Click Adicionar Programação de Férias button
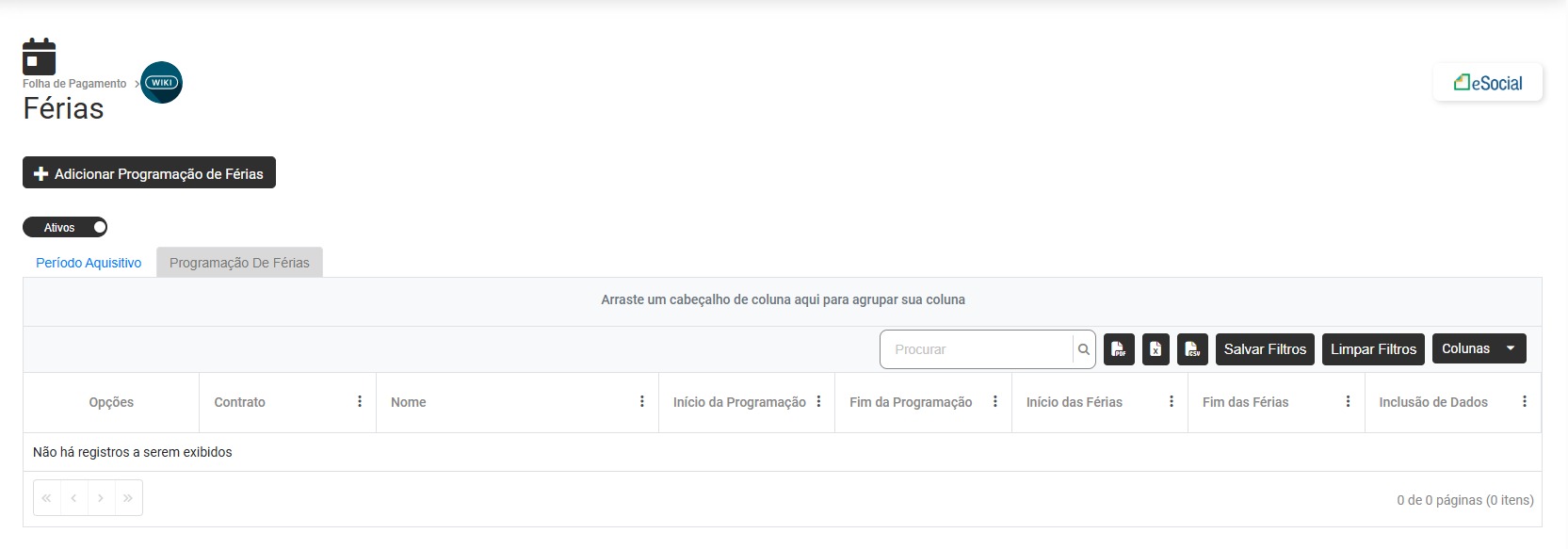1568x549 pixels. pos(149,173)
